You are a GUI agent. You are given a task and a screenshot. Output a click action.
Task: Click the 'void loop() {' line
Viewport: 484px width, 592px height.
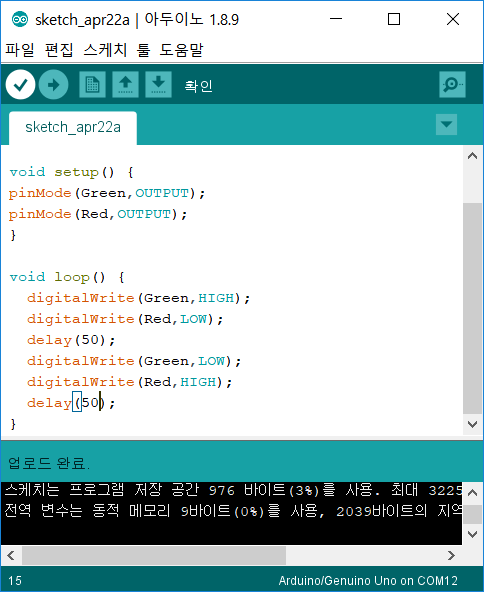(x=67, y=277)
